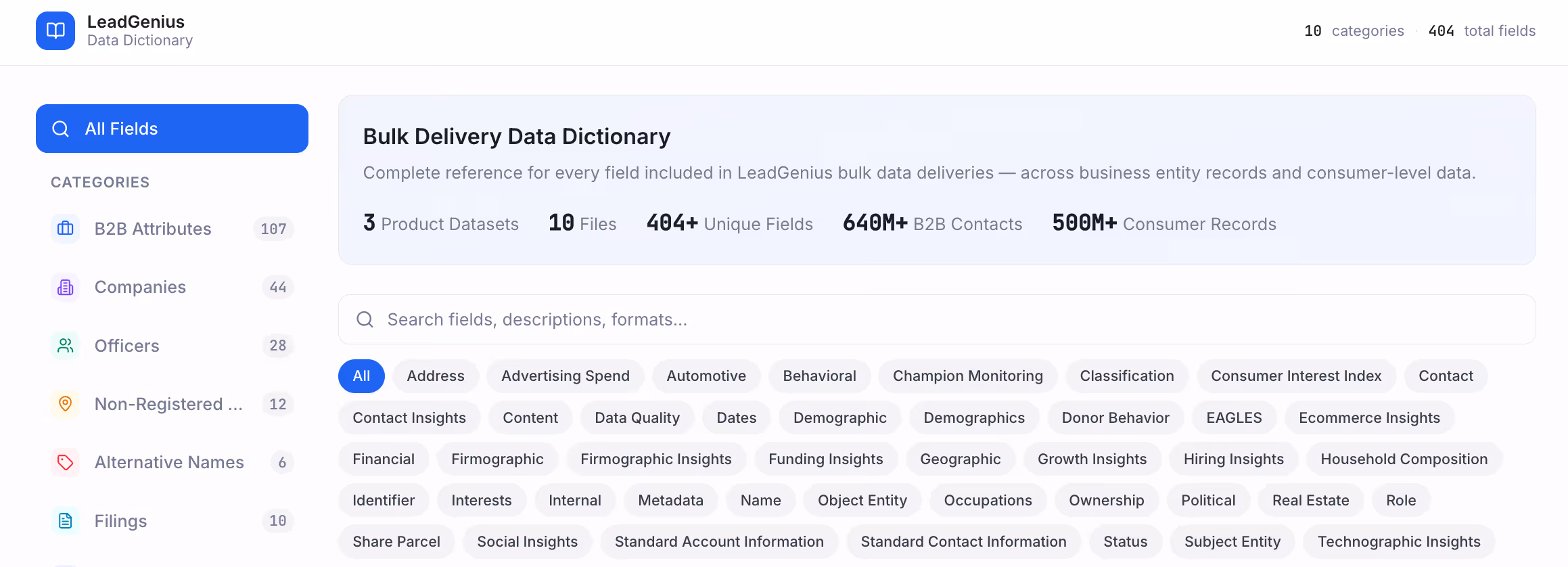The image size is (1568, 567).
Task: Toggle the Advertising Spend filter chip
Action: point(566,376)
